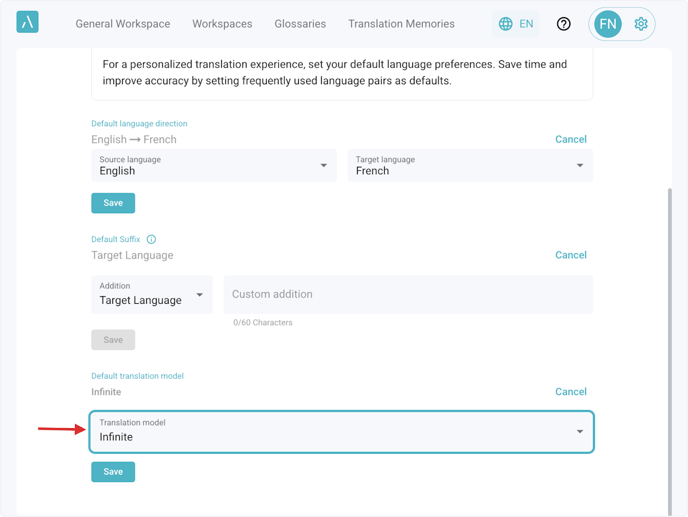Expand the Target language dropdown
The width and height of the screenshot is (688, 517).
[x=470, y=166]
